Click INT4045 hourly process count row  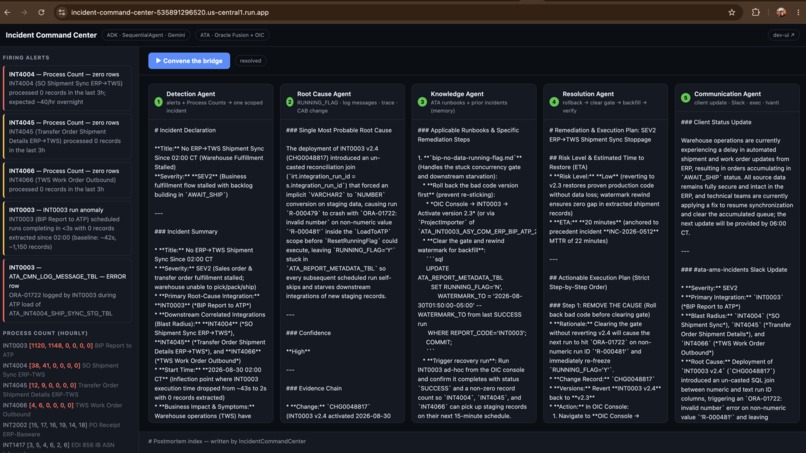pos(67,390)
